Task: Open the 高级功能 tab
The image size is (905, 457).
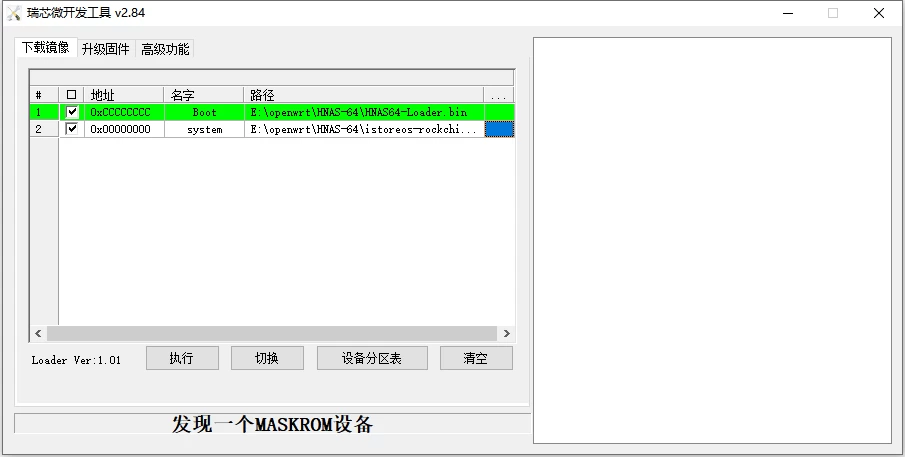Action: click(x=165, y=49)
